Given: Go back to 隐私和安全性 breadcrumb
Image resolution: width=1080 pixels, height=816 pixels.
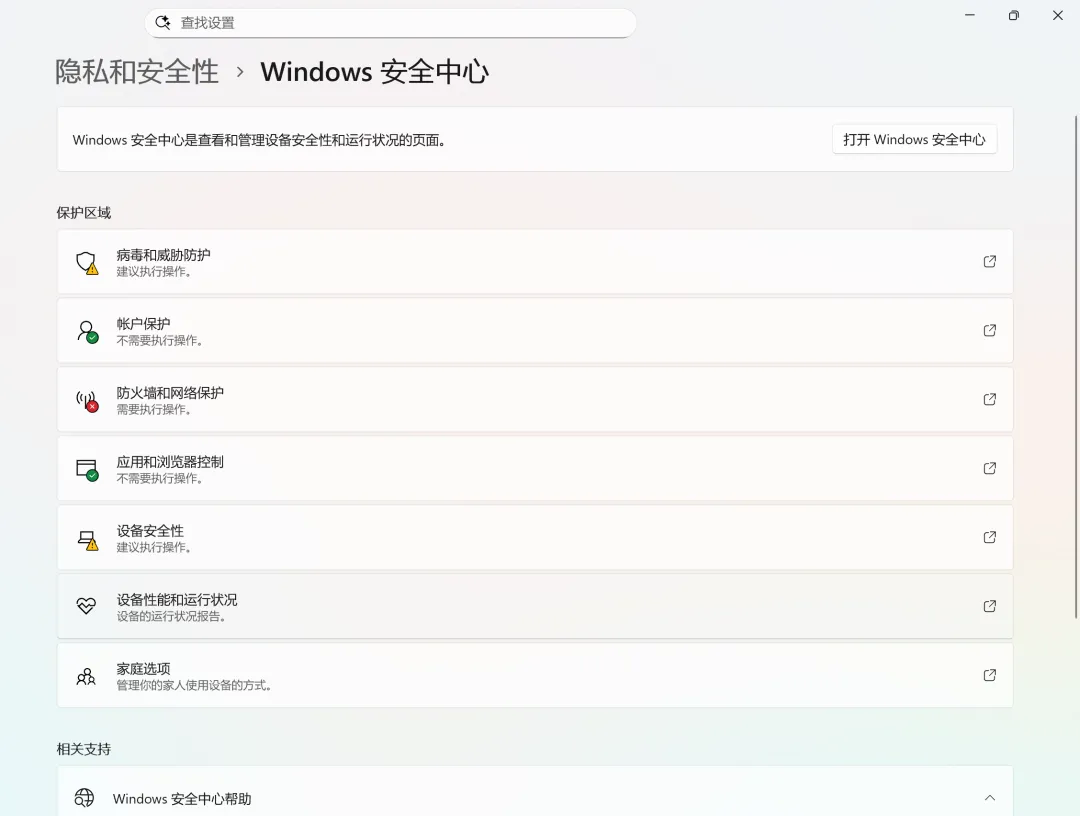Looking at the screenshot, I should coord(137,72).
